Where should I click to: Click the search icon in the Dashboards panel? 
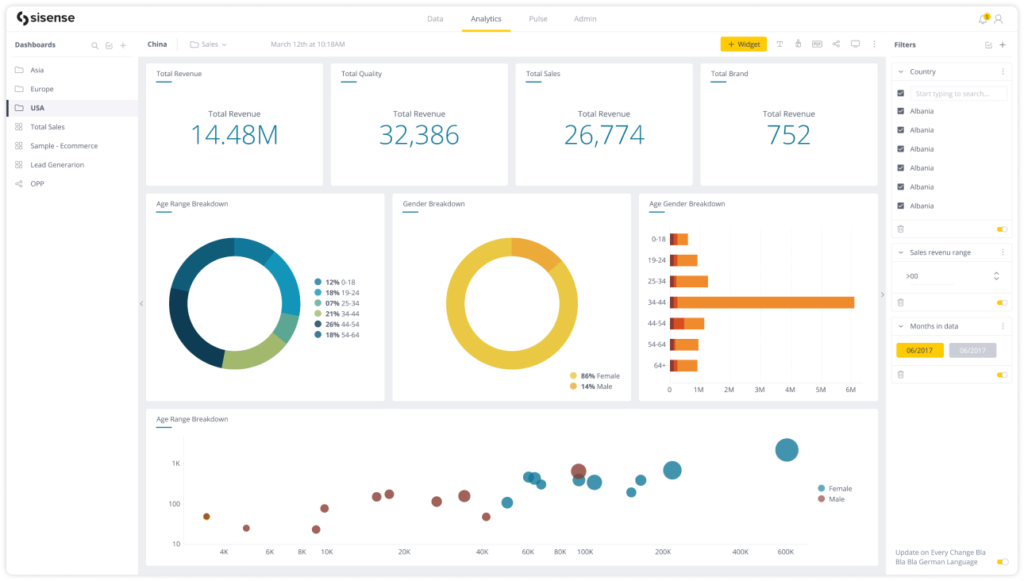click(94, 44)
